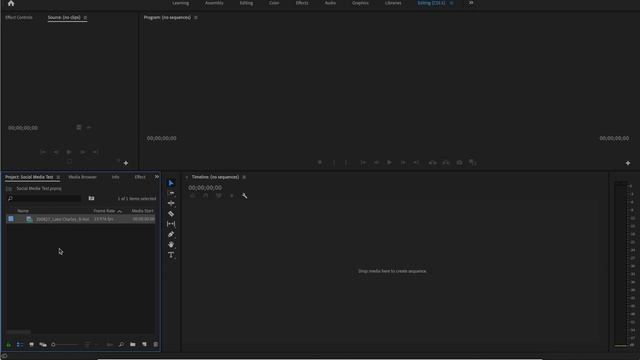Viewport: 640px width, 360px height.
Task: Open the Project panel hamburger menu
Action: click(x=58, y=177)
